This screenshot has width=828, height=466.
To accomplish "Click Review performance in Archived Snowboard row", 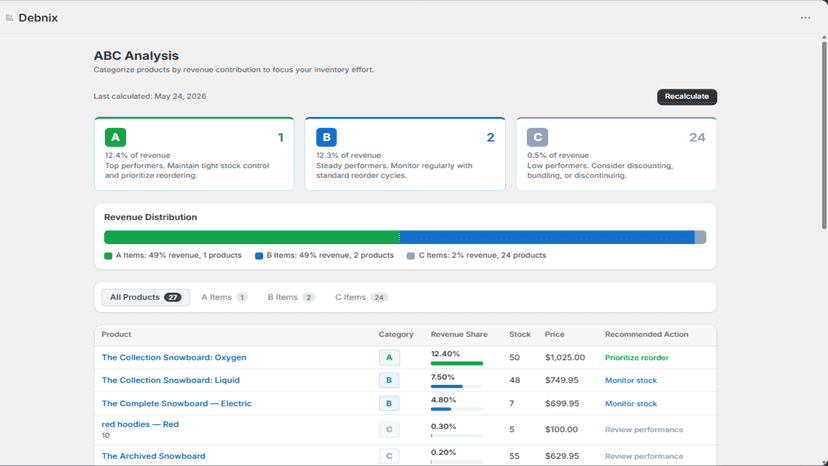I will point(644,456).
